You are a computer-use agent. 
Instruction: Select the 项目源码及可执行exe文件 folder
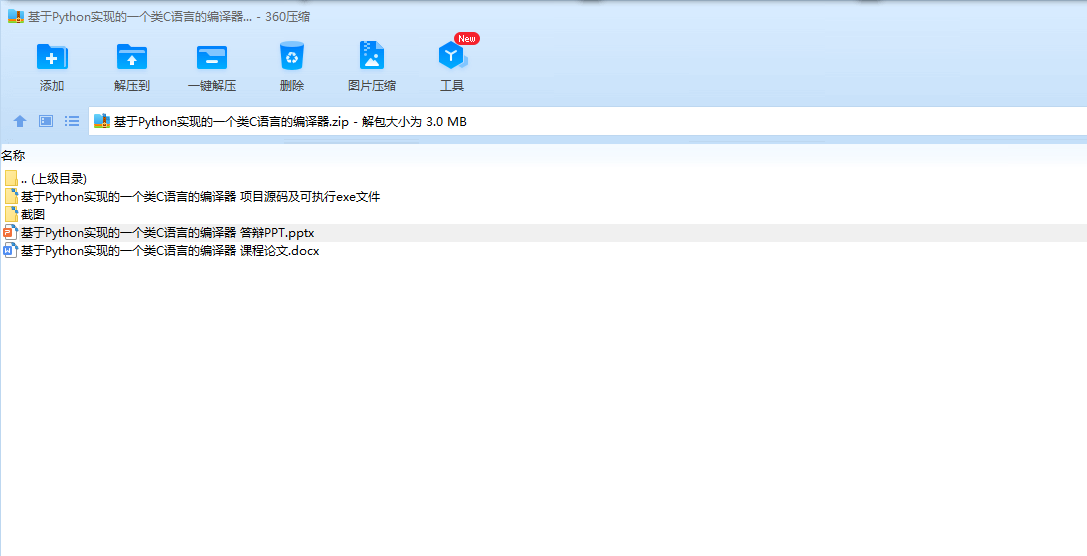click(x=544, y=197)
